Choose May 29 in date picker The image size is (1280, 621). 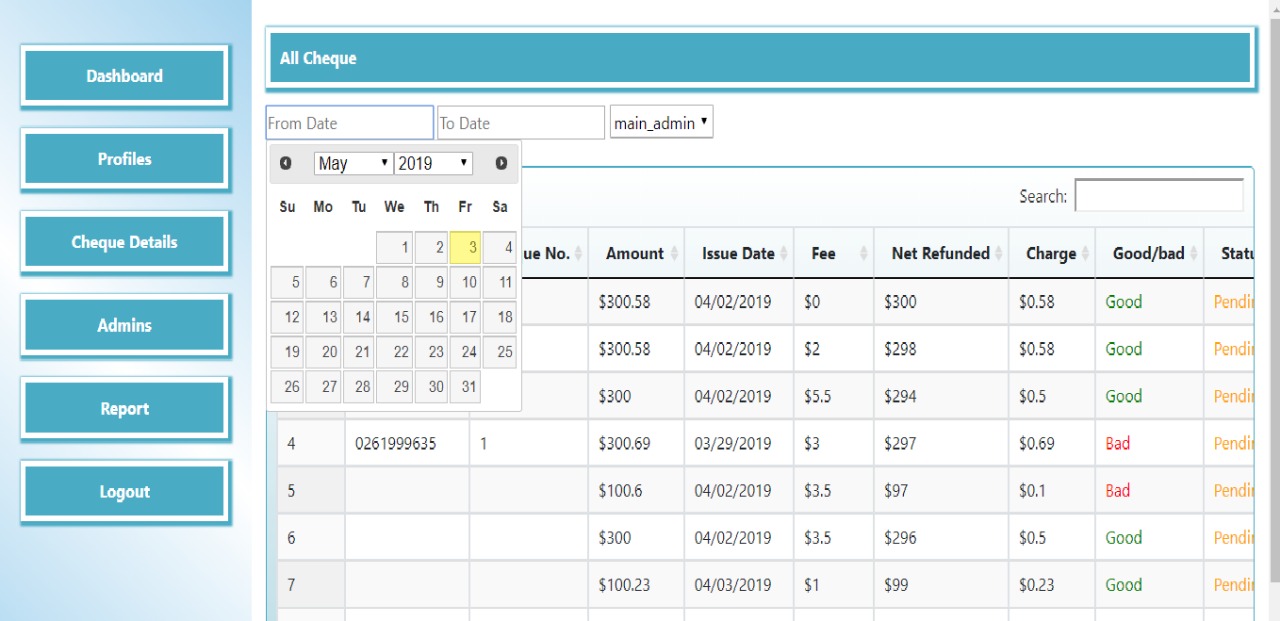click(395, 386)
